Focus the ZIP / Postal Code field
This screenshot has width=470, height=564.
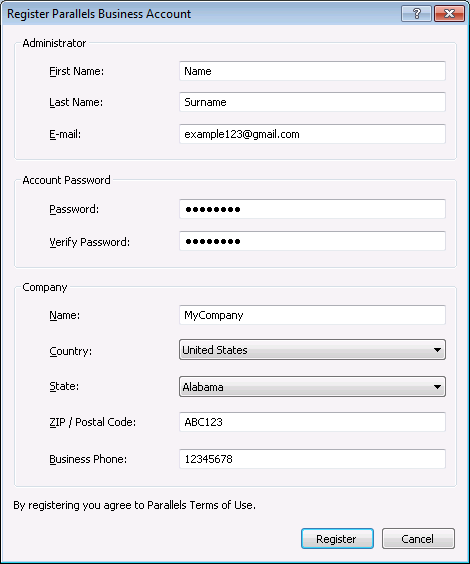click(x=312, y=422)
